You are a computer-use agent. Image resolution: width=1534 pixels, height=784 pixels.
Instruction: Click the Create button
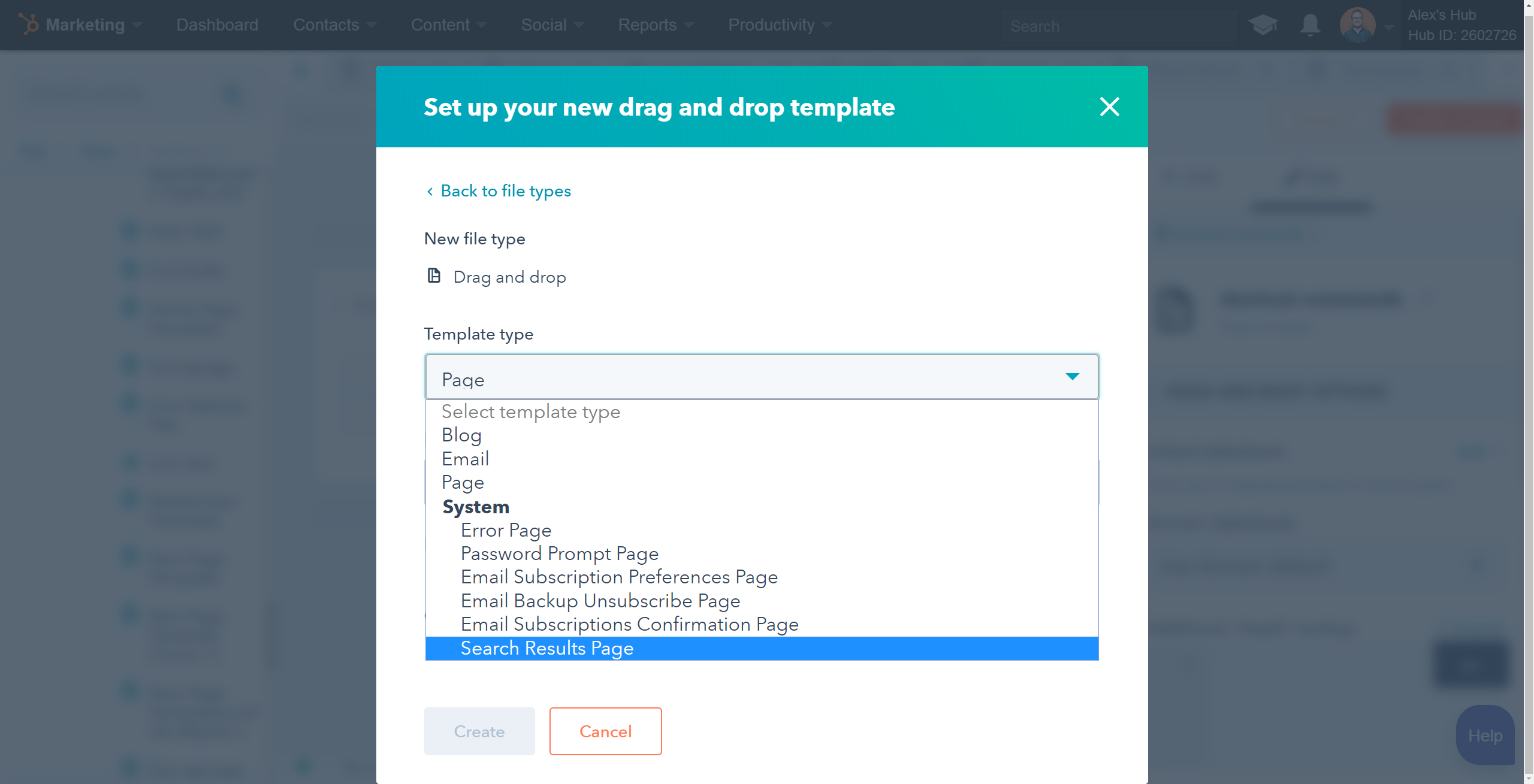pos(479,731)
